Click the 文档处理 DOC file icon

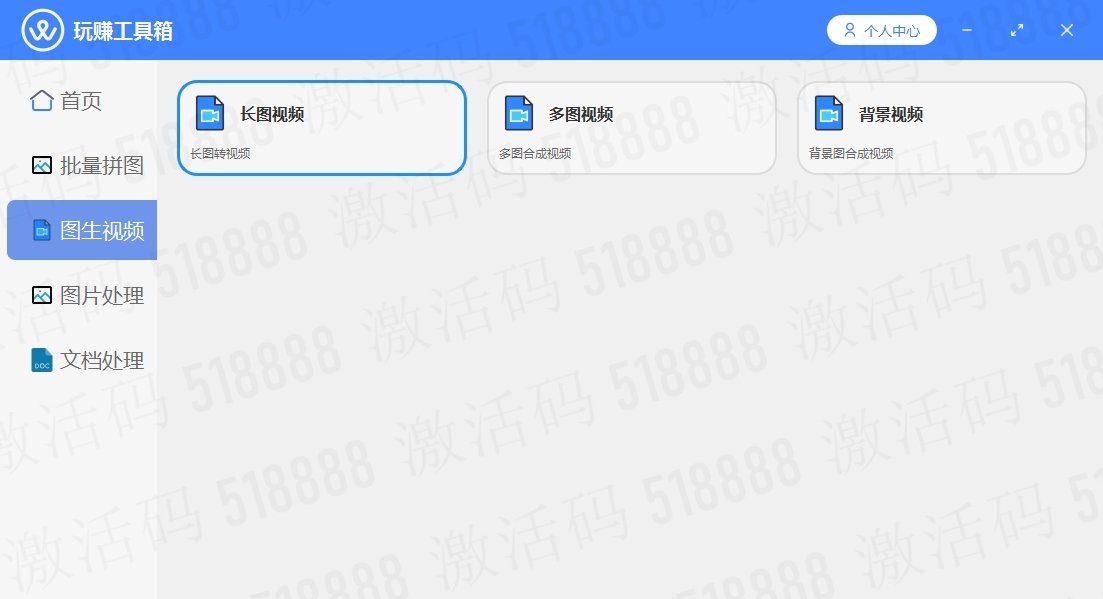(42, 360)
